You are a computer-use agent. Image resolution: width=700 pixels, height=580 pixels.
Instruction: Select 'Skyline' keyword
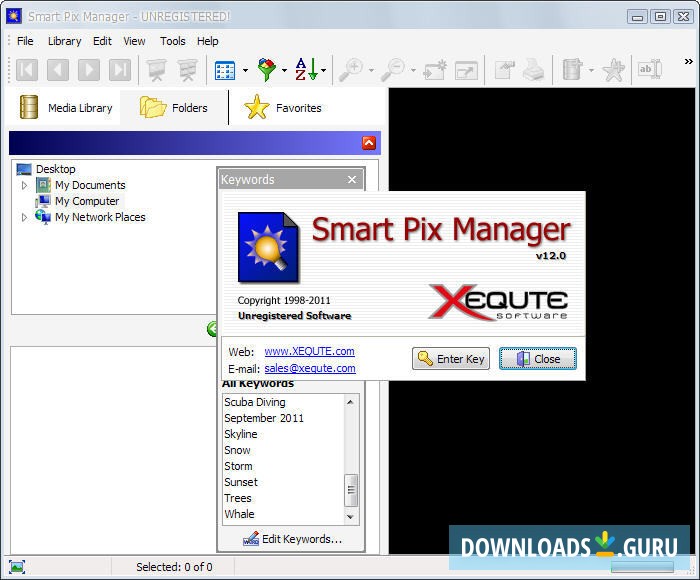point(241,434)
